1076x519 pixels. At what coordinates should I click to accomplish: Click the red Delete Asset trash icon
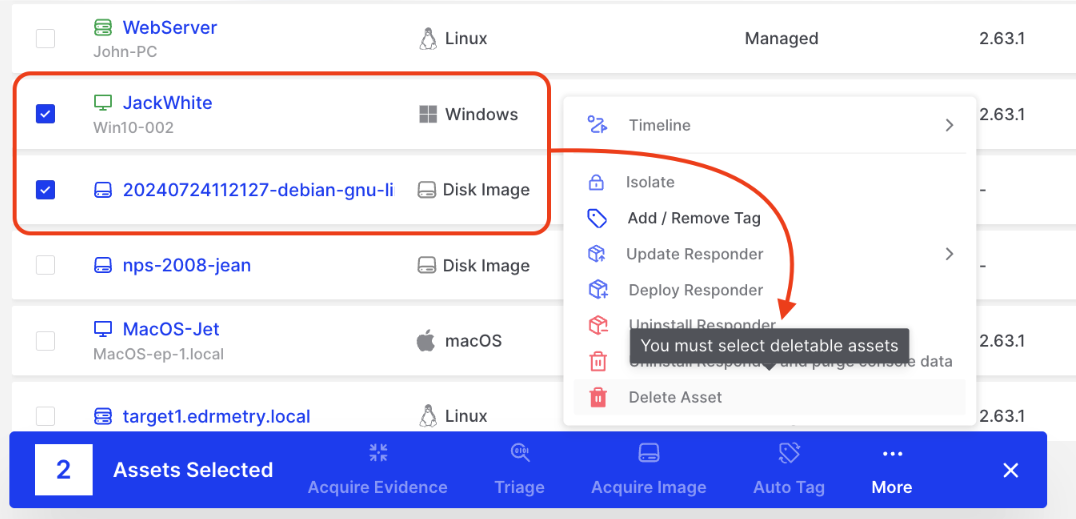tap(597, 397)
